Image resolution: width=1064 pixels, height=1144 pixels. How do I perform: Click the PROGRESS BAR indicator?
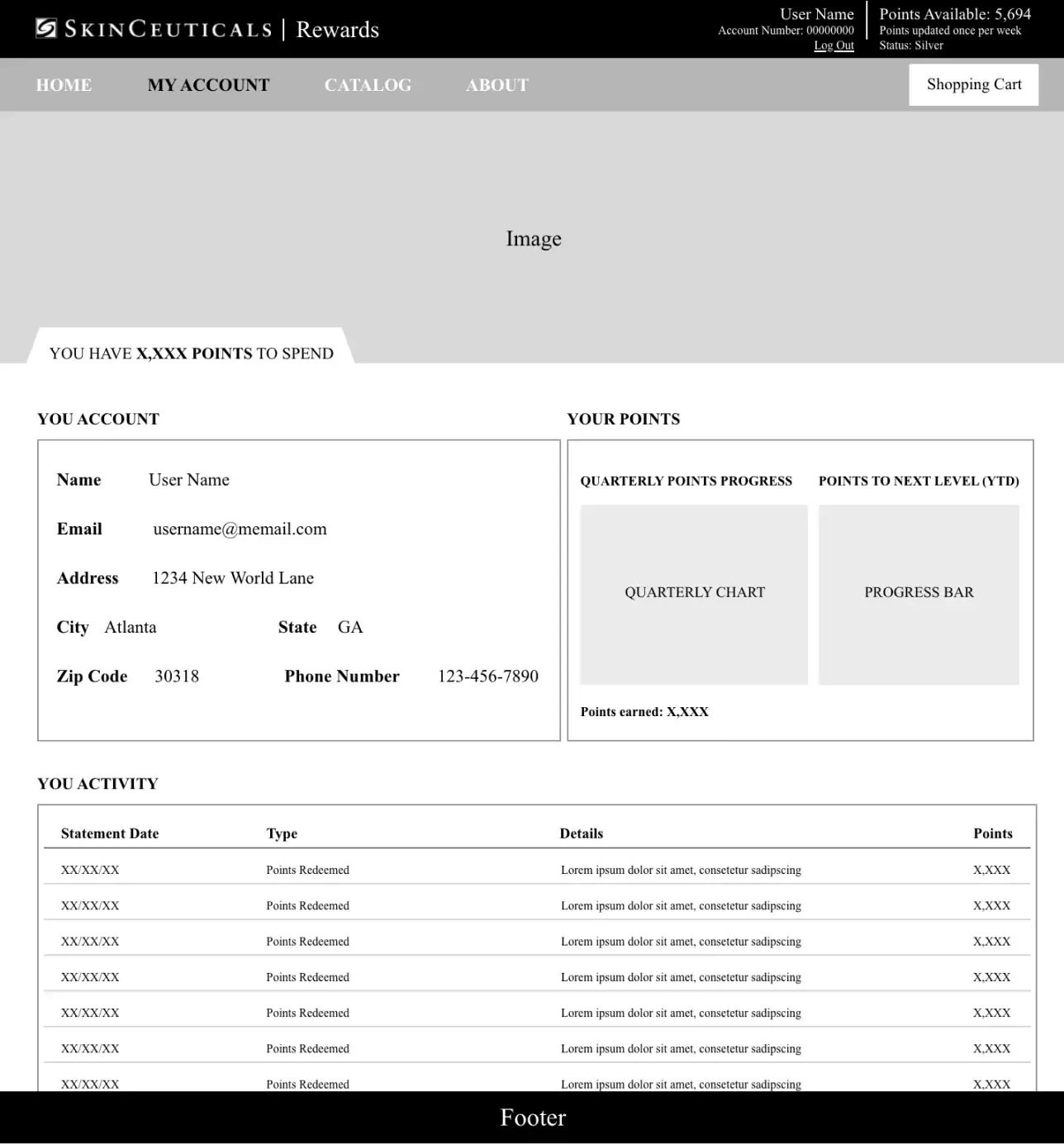919,593
